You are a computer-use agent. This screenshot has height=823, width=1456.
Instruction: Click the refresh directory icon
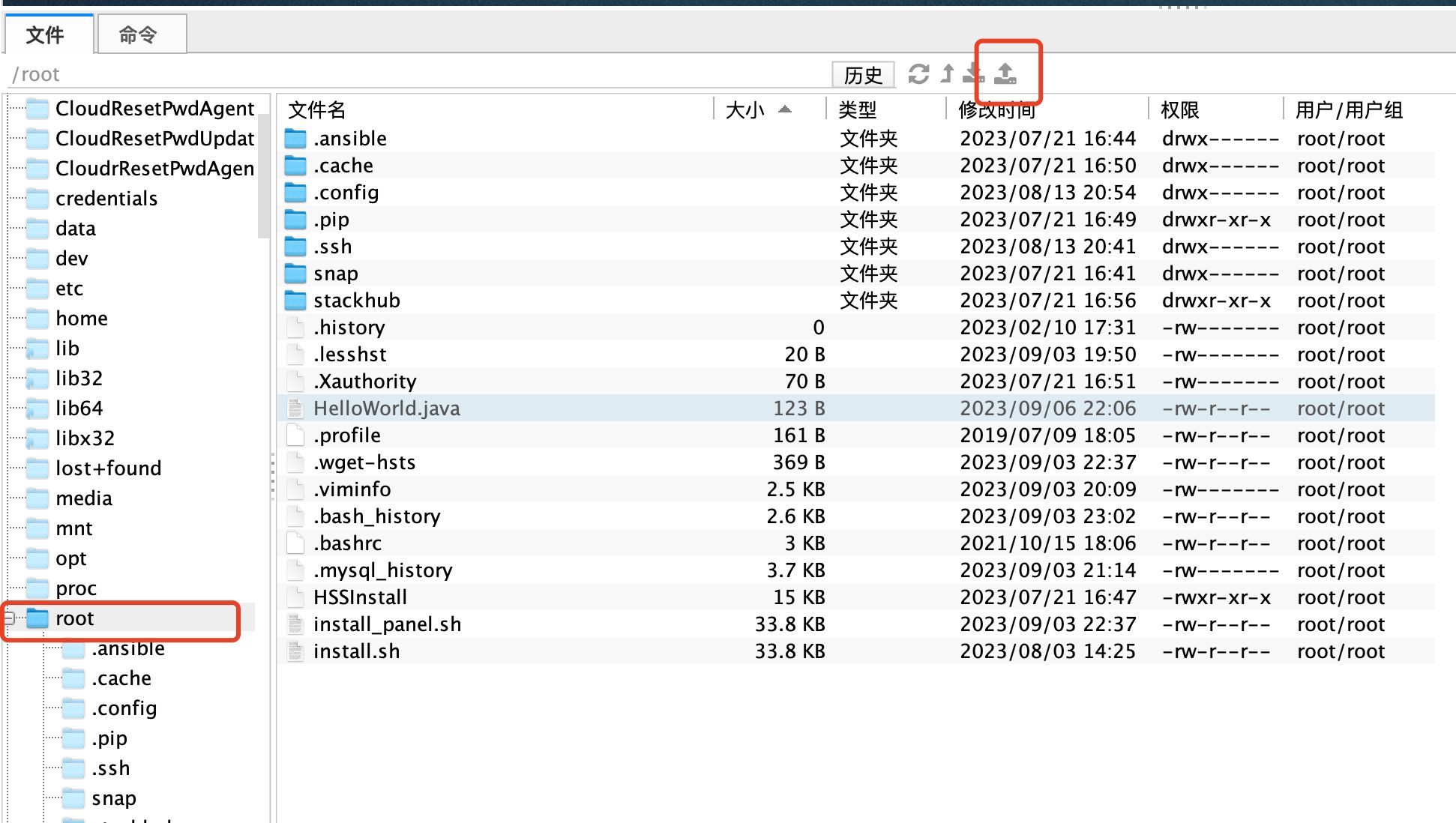coord(918,73)
